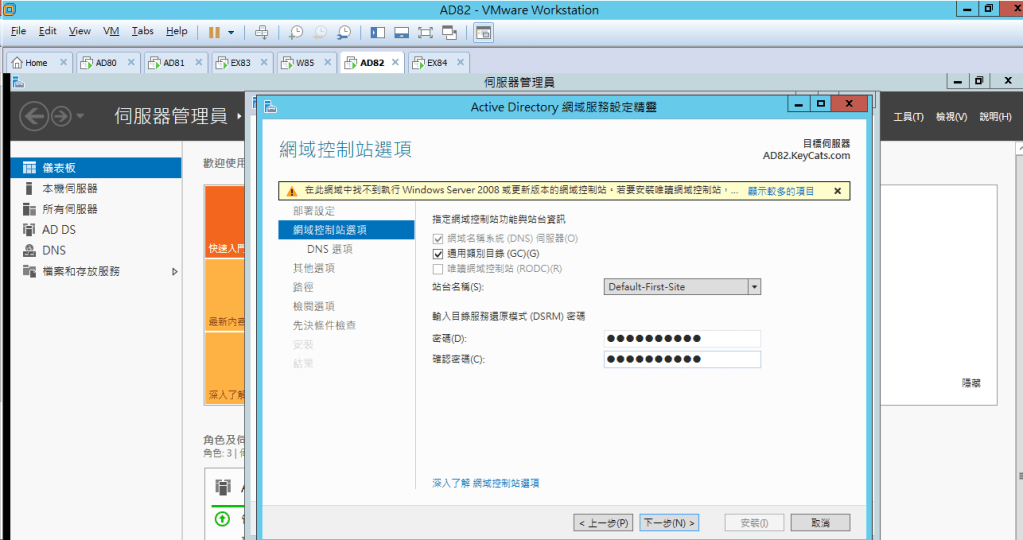This screenshot has width=1023, height=540.
Task: Switch to the EX84 tab
Action: coord(437,62)
